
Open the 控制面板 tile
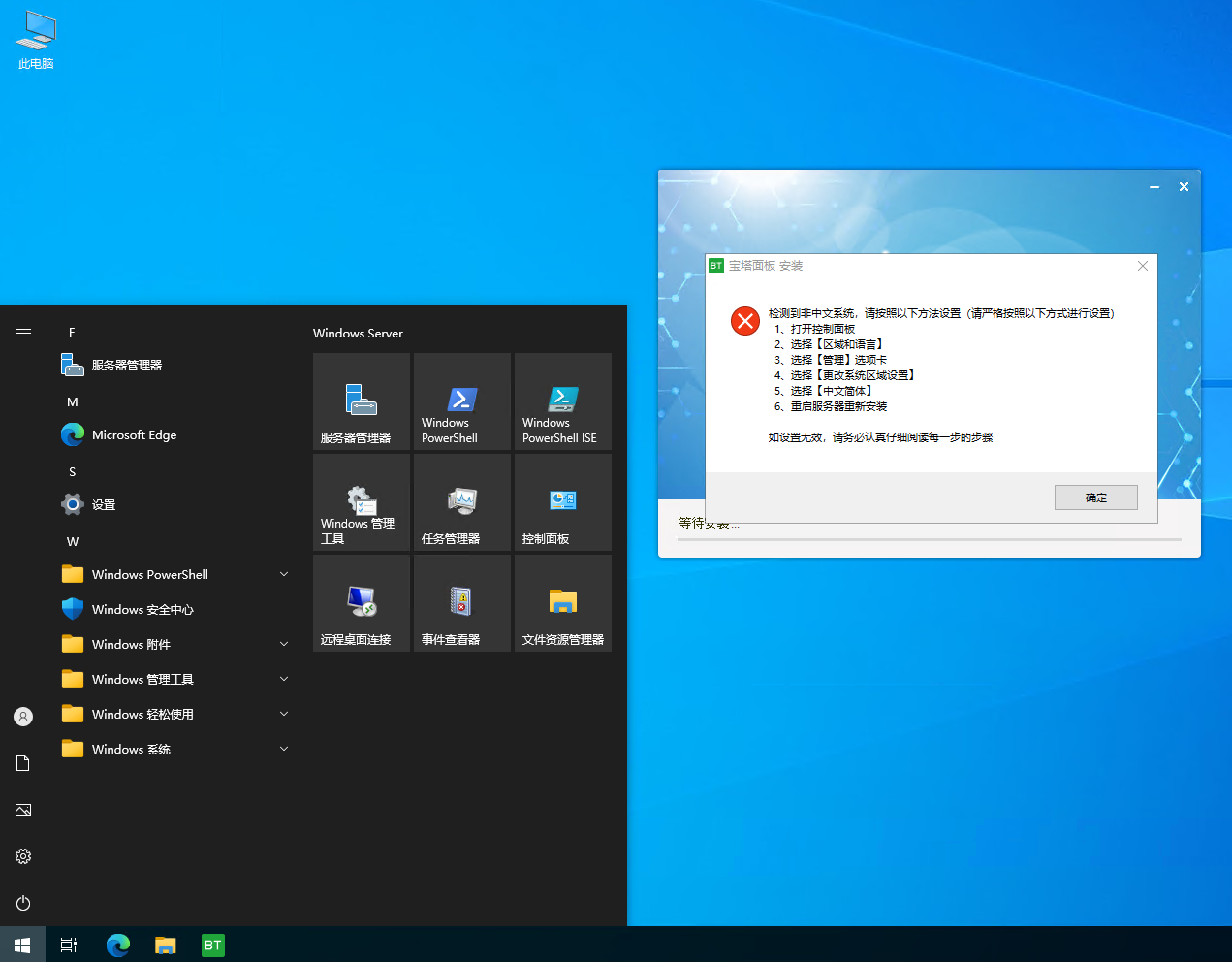(563, 502)
